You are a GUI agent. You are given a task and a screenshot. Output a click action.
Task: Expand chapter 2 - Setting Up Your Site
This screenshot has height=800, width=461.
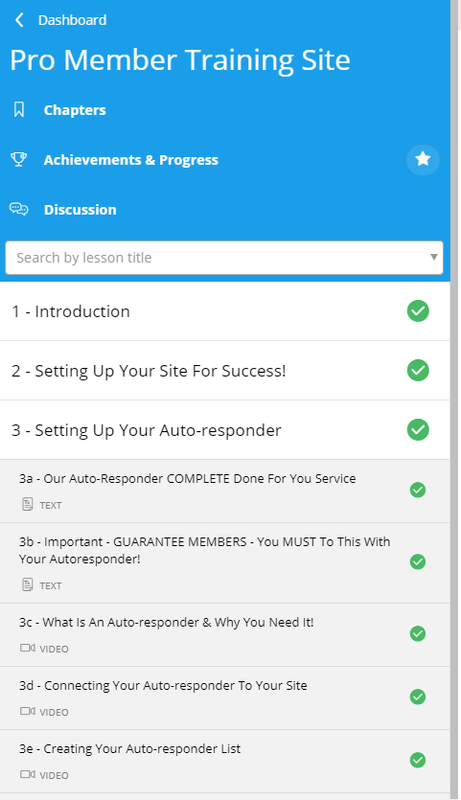[x=224, y=370]
